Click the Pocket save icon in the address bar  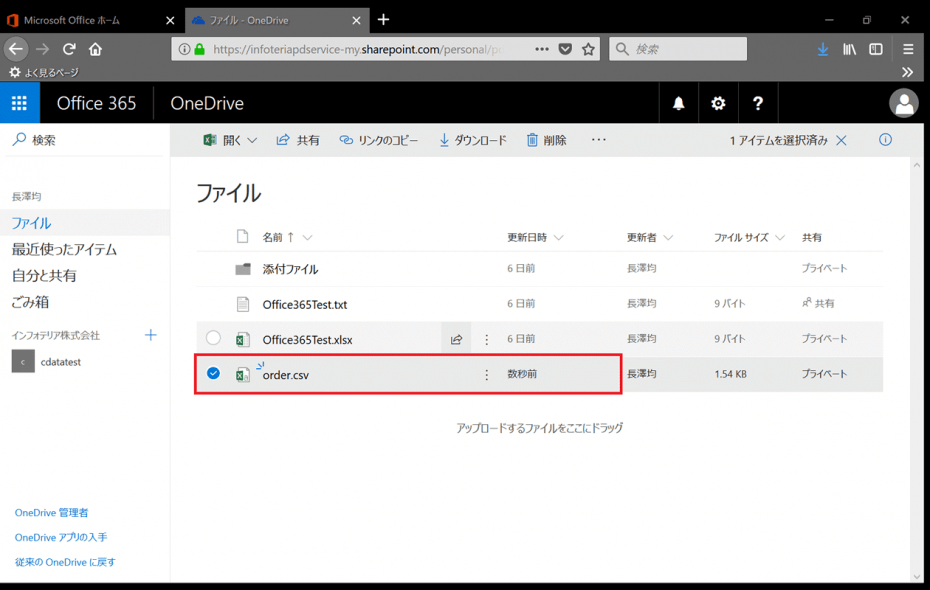pos(565,49)
